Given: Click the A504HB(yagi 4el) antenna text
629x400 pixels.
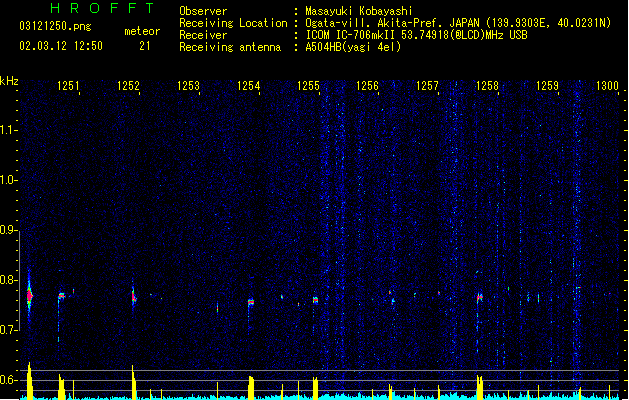Looking at the screenshot, I should click(353, 47).
